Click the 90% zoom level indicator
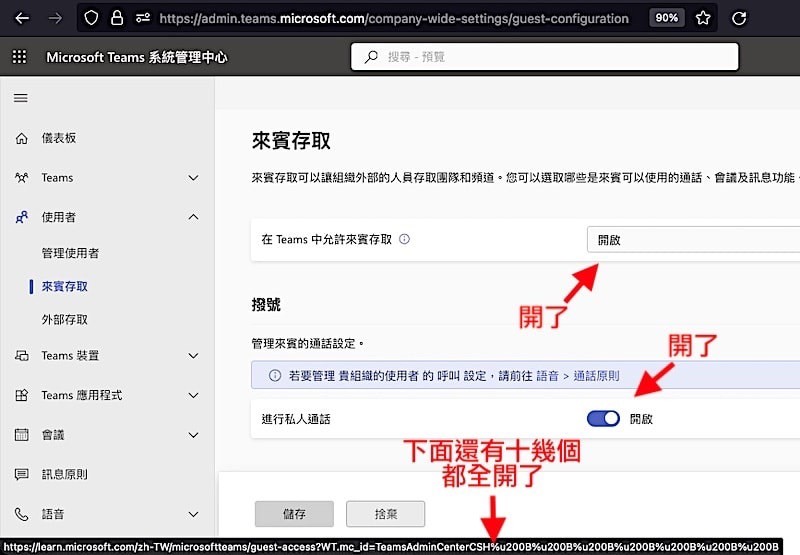This screenshot has height=555, width=800. [x=666, y=18]
